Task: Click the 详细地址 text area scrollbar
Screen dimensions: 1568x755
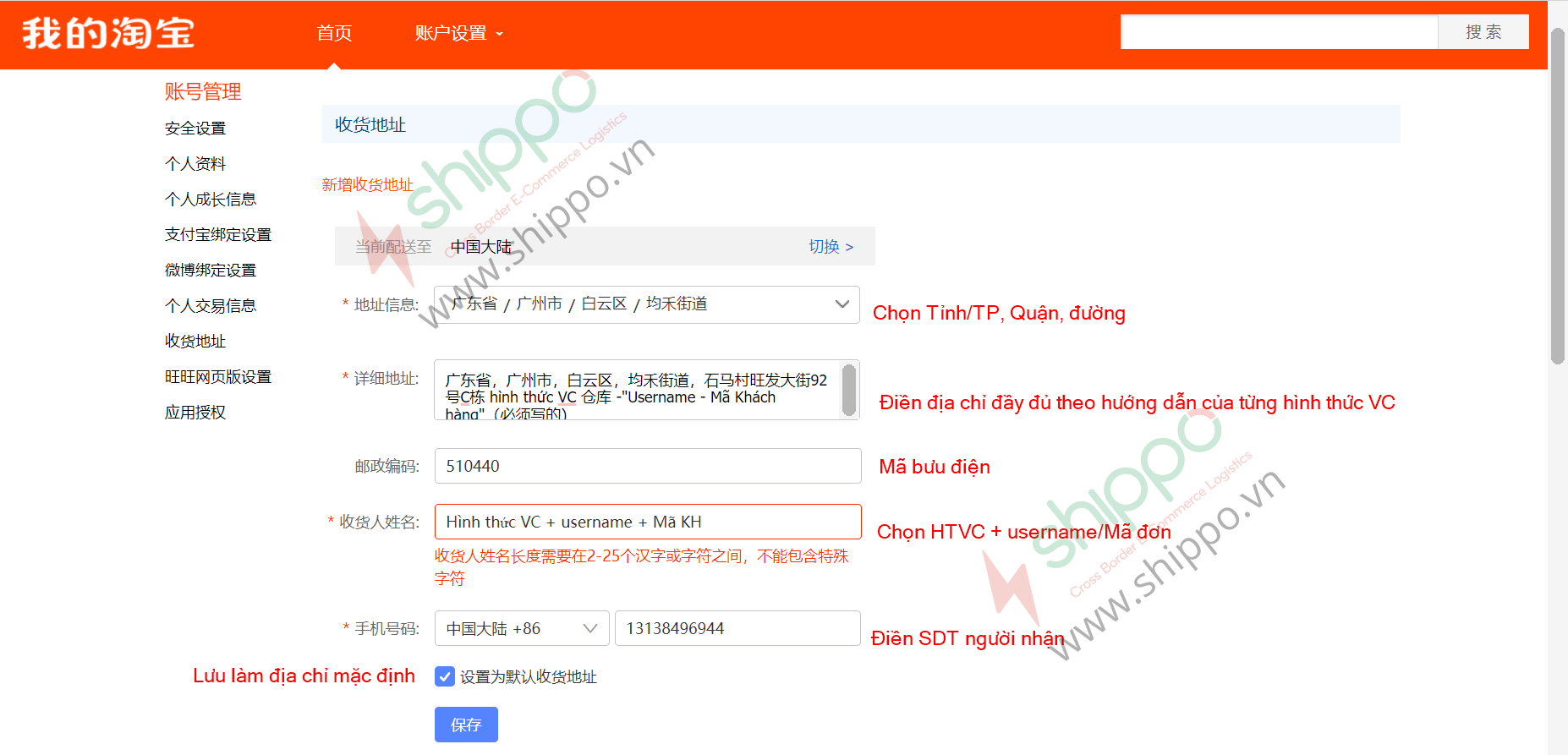Action: coord(849,390)
